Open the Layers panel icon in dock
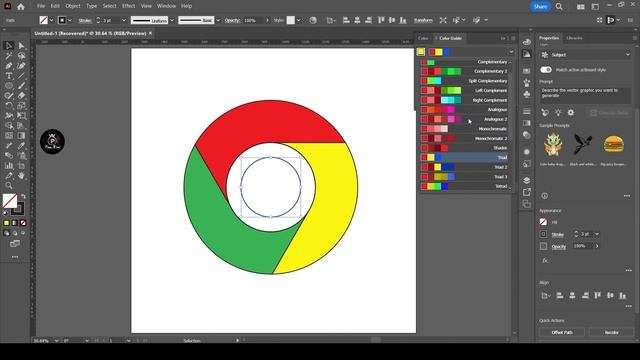Viewport: 640px width, 360px height. 527,180
